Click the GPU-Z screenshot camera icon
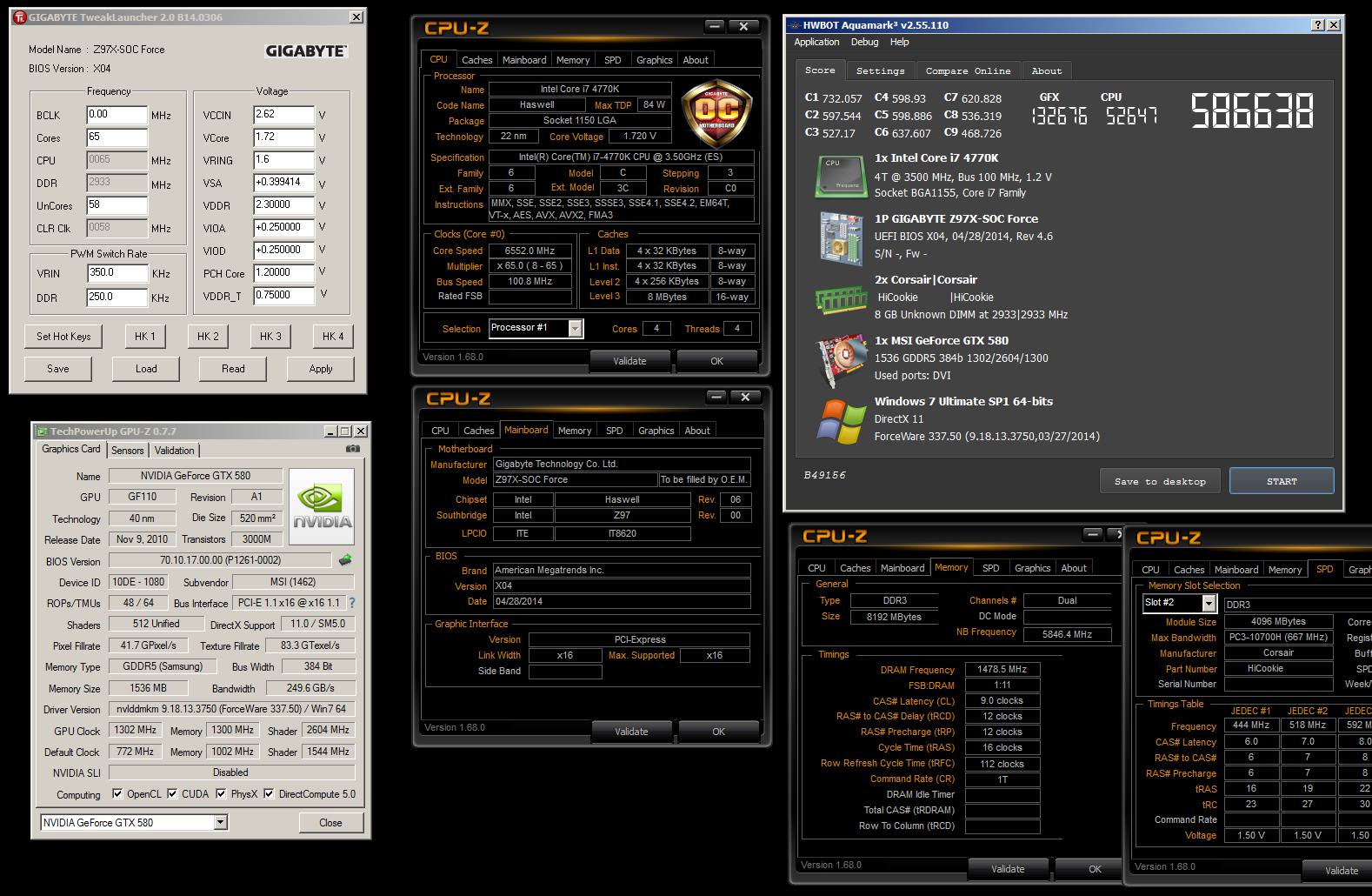Screen dimensions: 1372x896 (x=353, y=449)
